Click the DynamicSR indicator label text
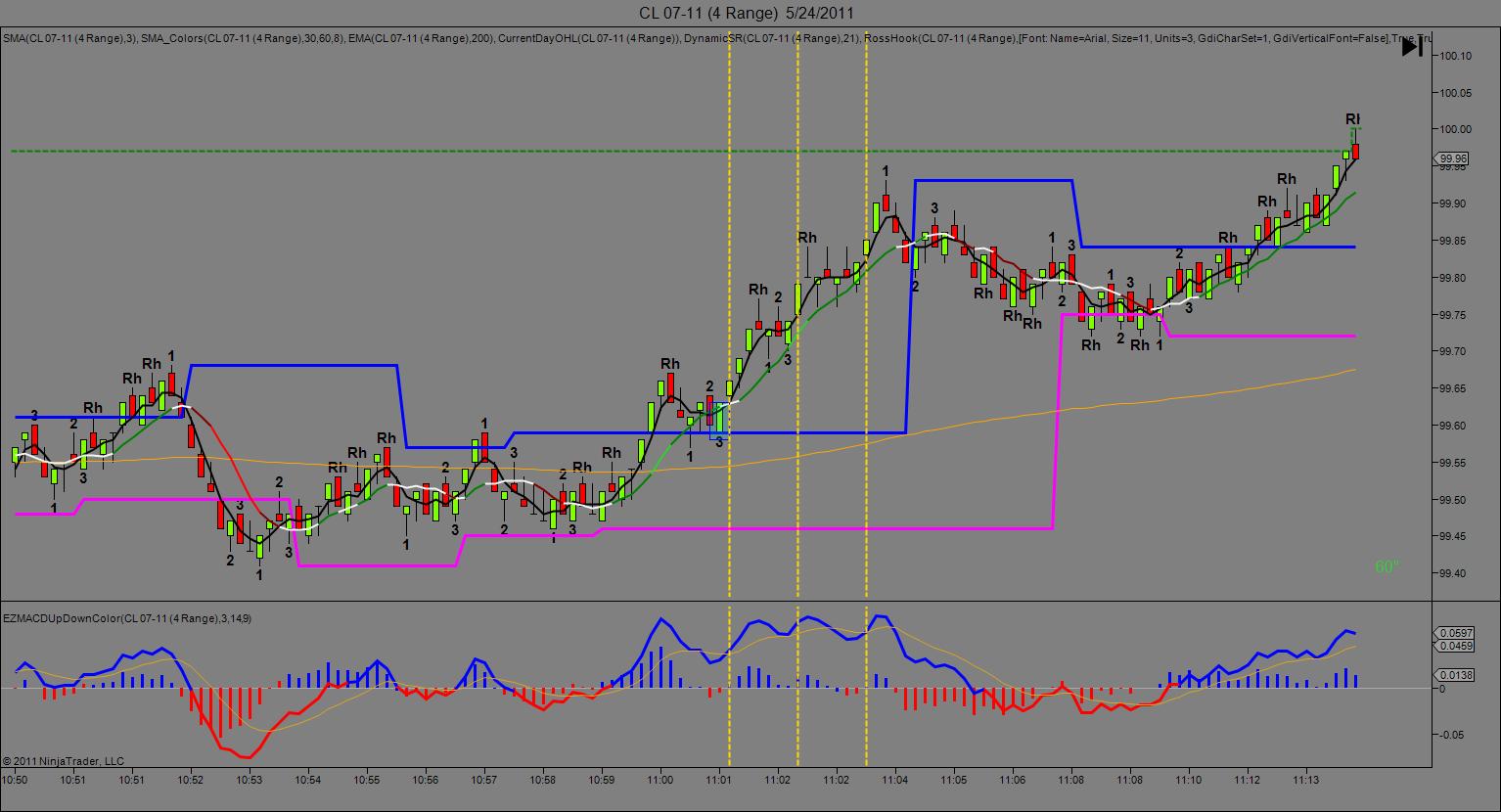 [x=773, y=38]
